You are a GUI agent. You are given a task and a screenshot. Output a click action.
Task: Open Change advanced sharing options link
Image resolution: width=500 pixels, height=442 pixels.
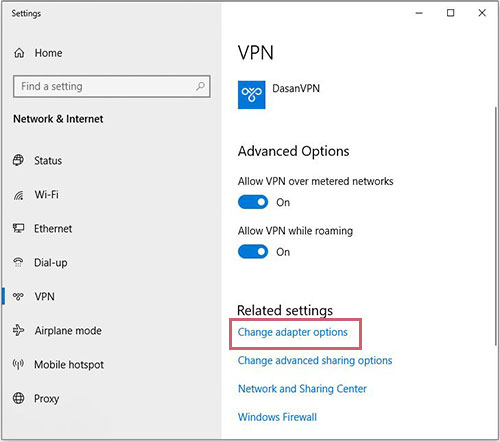(x=315, y=361)
